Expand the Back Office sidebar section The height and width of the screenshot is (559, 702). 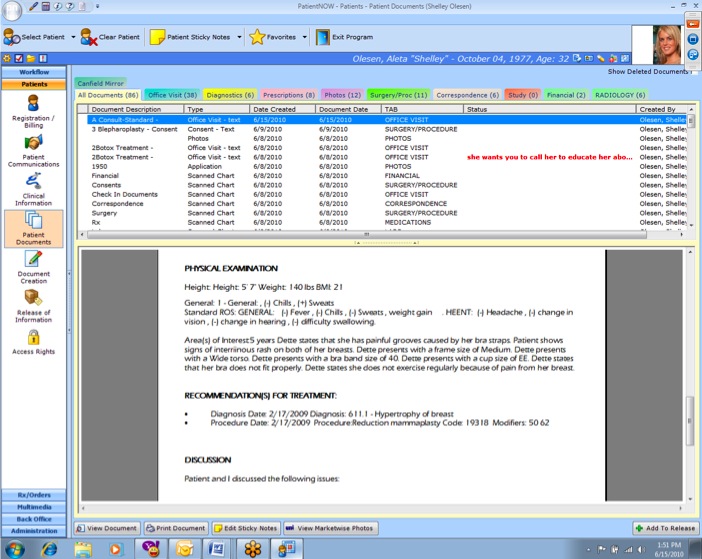coord(34,519)
